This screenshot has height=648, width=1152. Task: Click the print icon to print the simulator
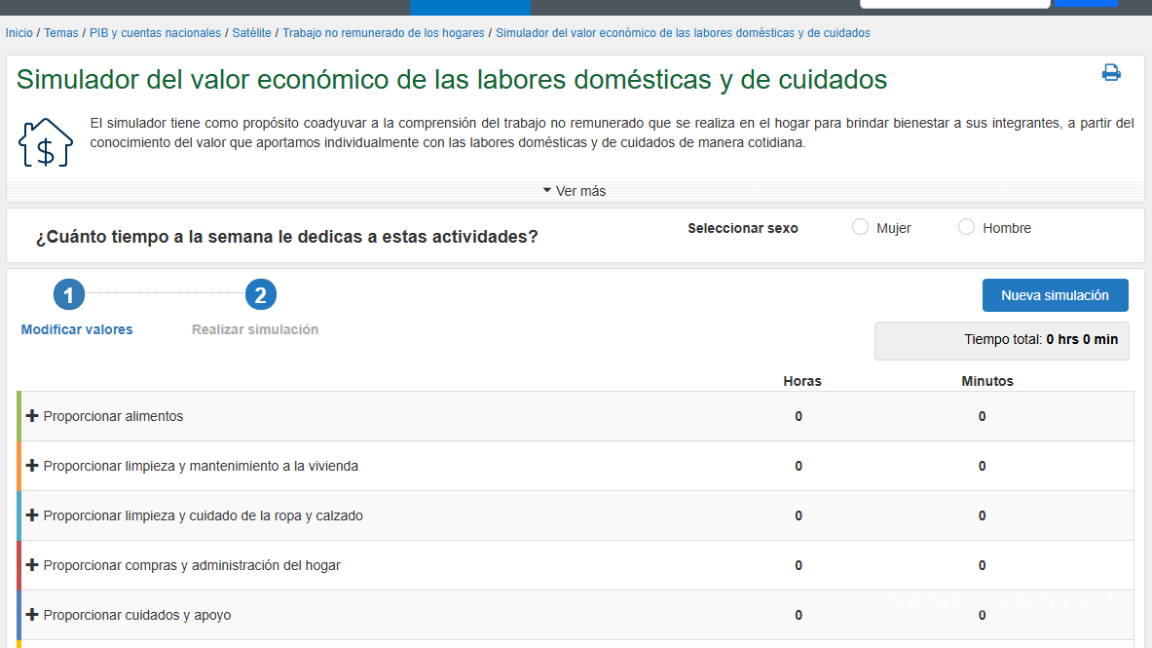coord(1110,71)
